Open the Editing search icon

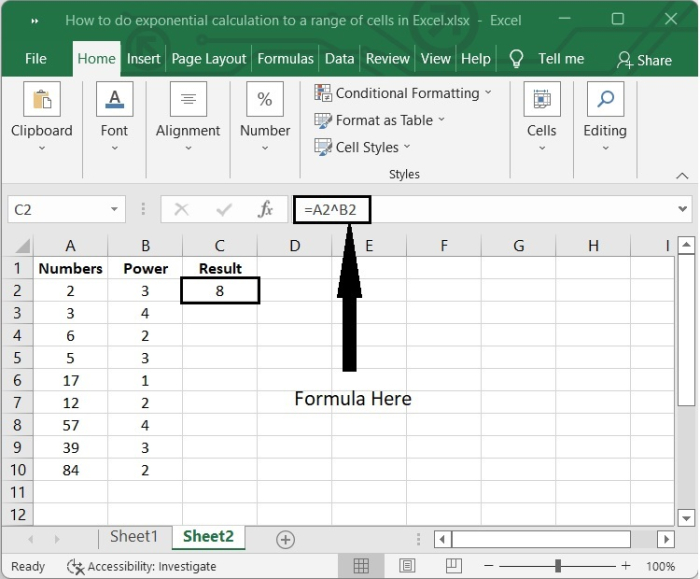(605, 100)
